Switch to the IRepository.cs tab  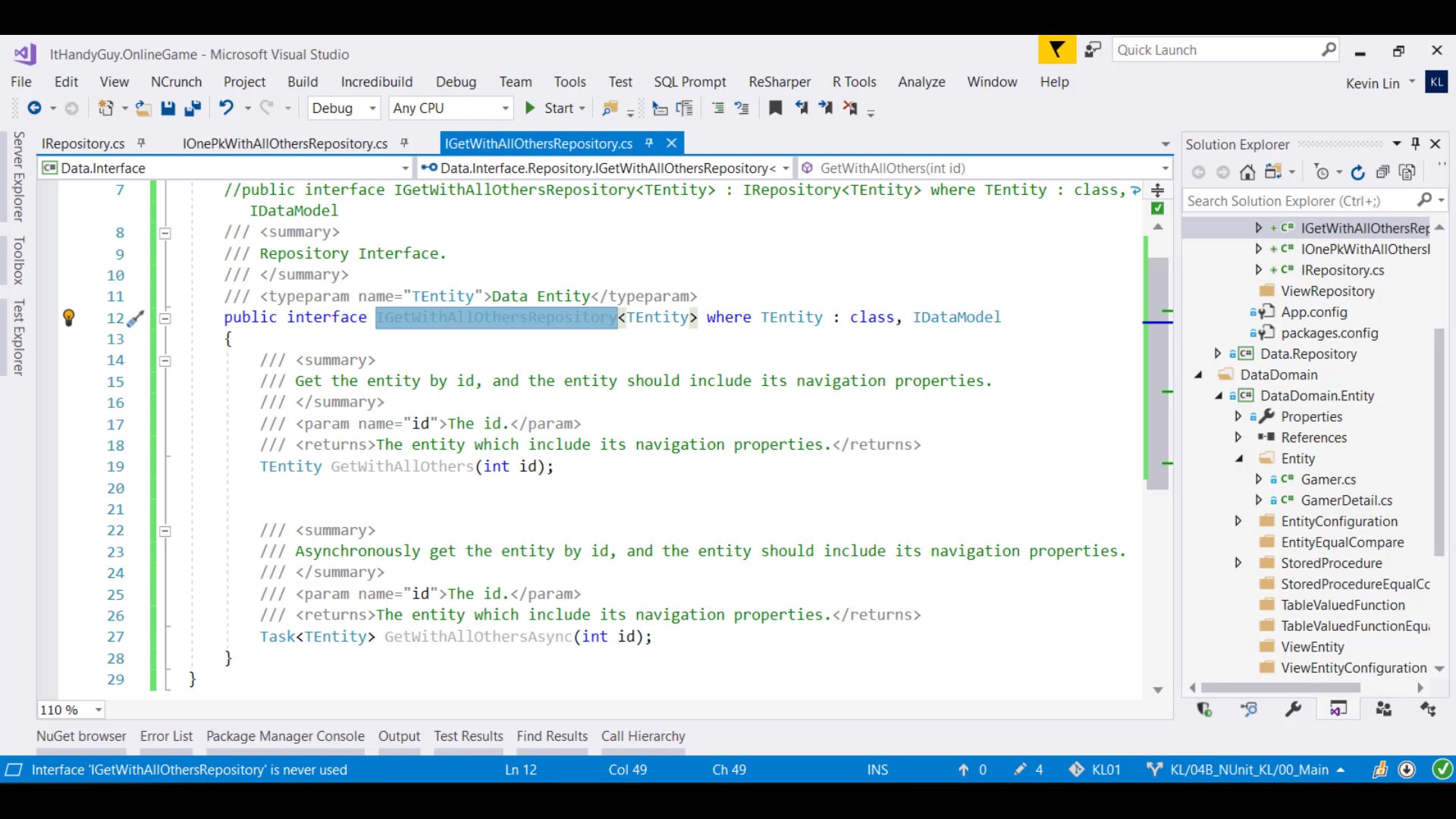[83, 143]
